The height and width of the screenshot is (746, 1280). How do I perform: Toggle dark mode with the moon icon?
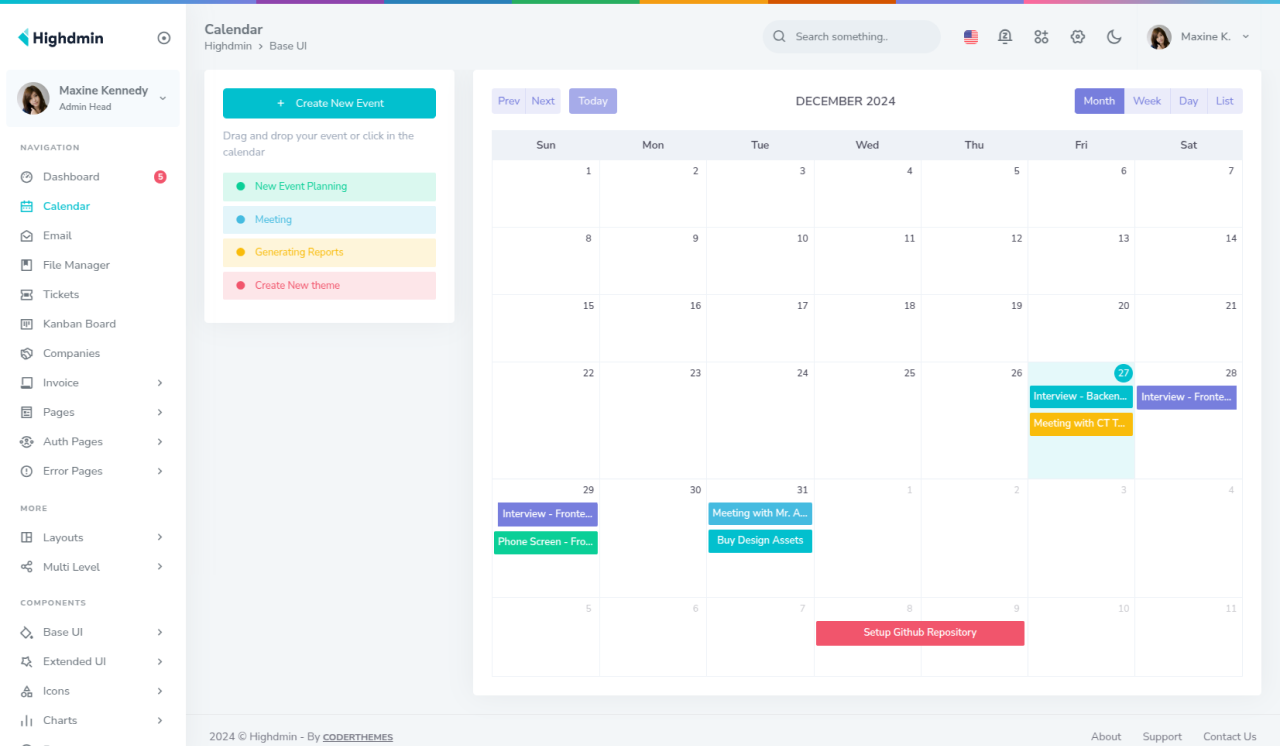click(1113, 37)
